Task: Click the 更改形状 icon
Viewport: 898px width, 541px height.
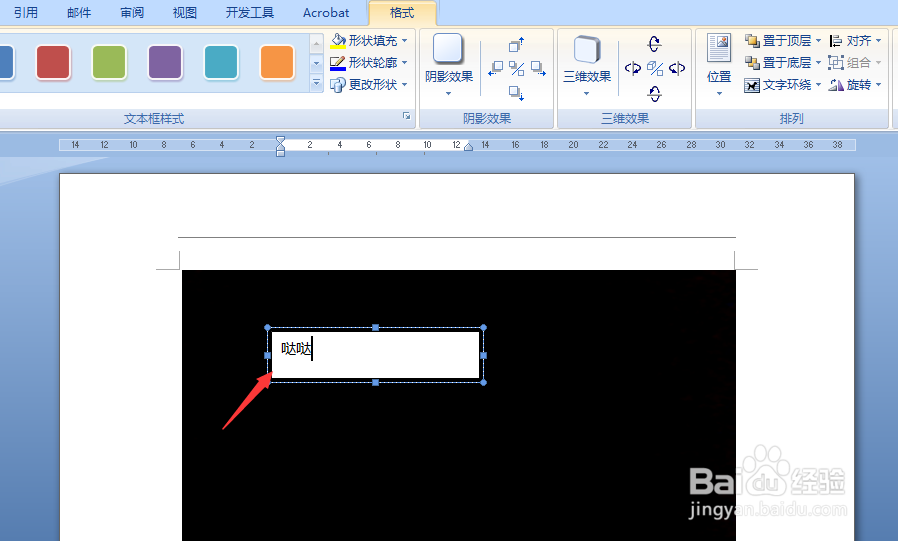Action: 338,85
